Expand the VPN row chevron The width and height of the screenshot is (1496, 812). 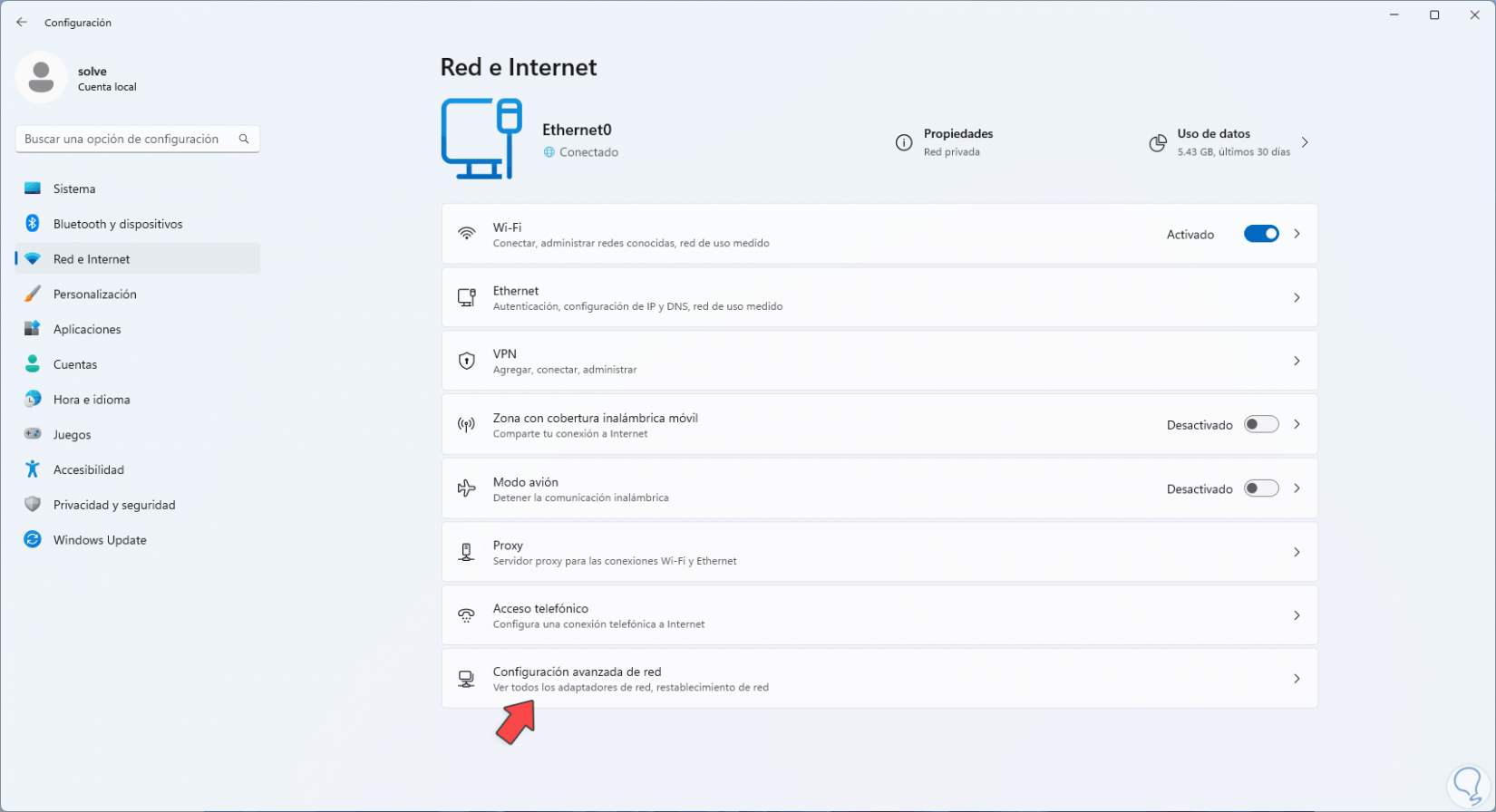(x=1297, y=361)
